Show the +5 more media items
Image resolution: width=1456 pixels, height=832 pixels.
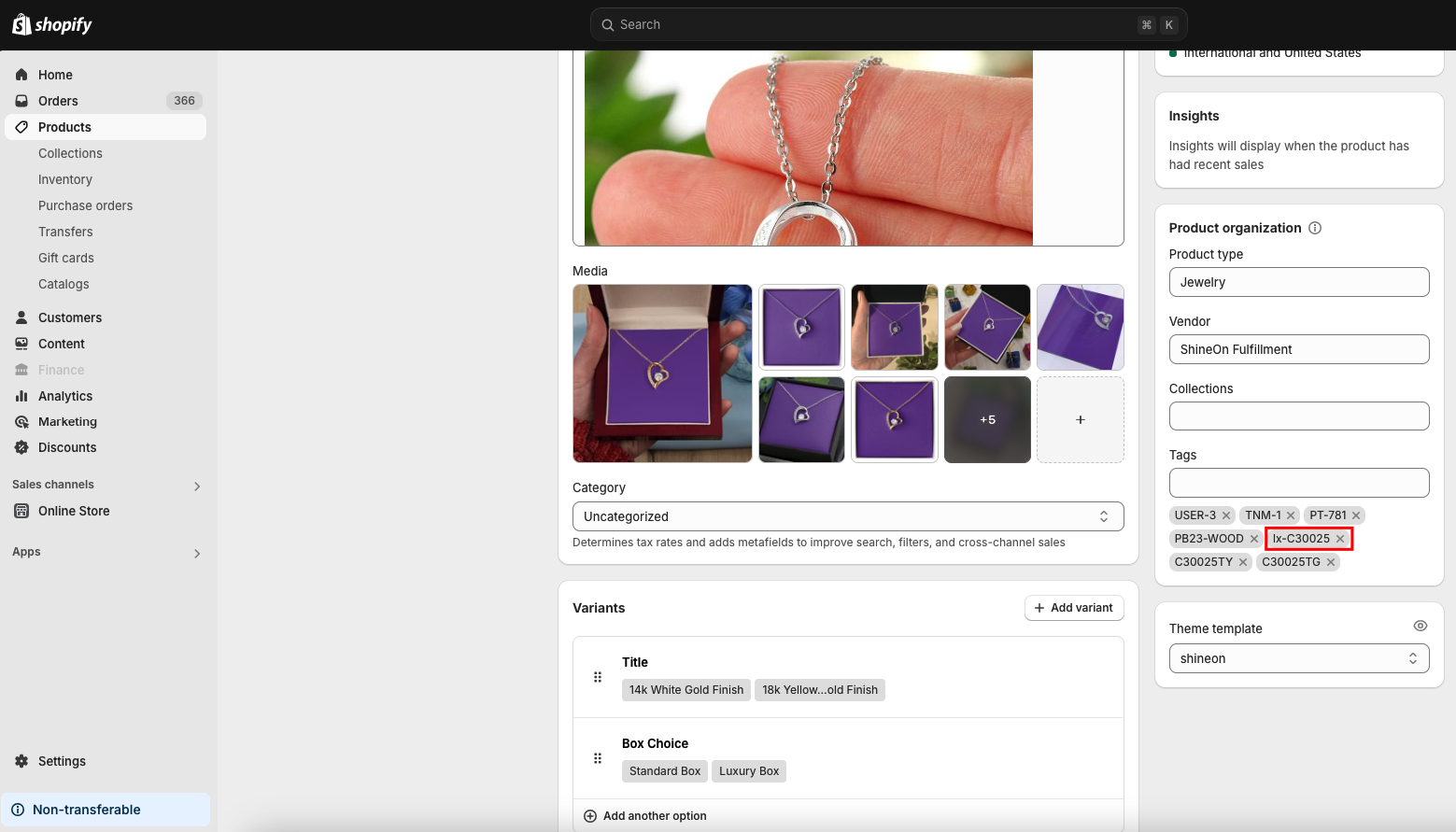tap(987, 420)
